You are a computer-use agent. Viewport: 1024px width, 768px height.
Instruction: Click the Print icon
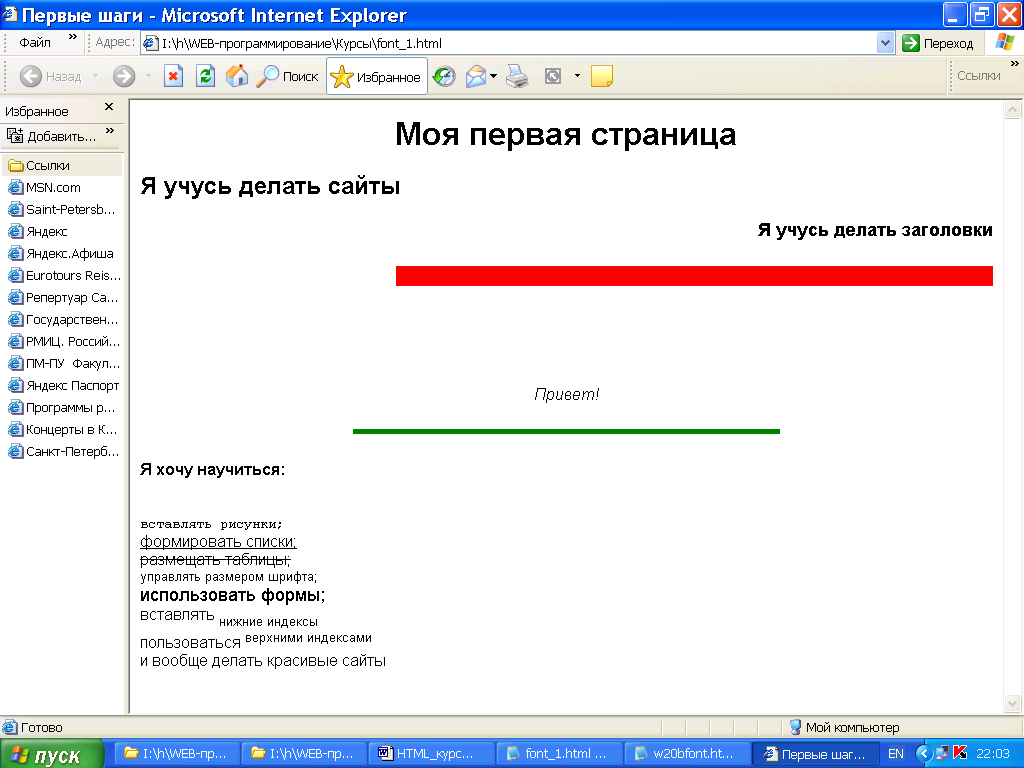click(518, 76)
